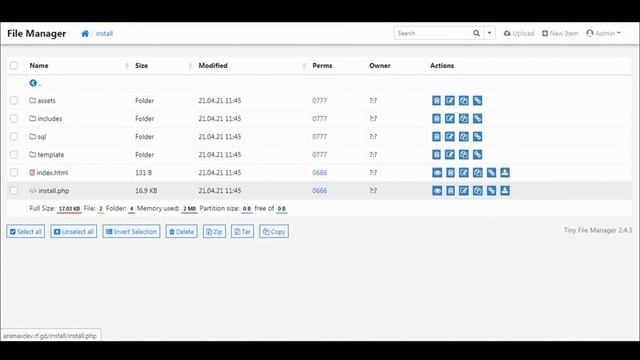Check the index.html row checkbox

click(14, 173)
